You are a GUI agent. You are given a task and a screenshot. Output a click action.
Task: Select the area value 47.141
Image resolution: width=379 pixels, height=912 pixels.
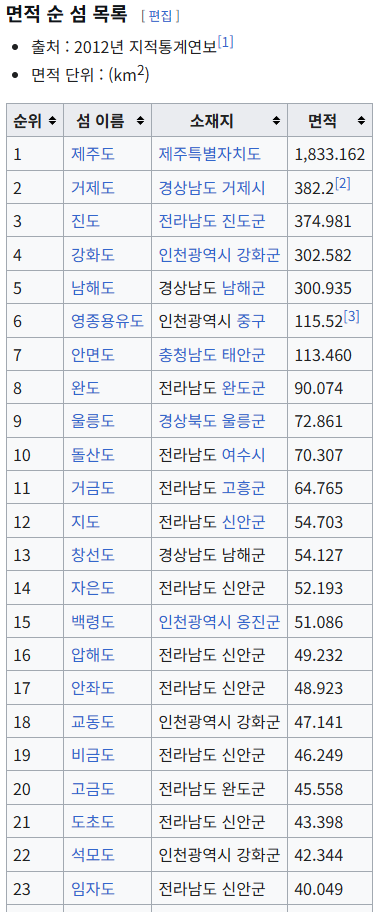[319, 722]
